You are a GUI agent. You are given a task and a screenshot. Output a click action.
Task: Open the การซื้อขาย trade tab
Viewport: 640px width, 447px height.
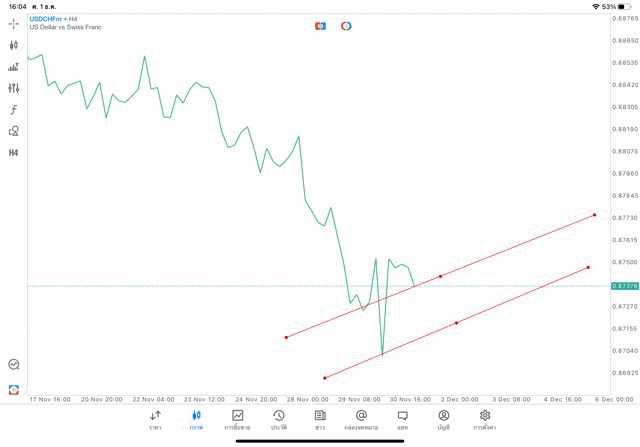coord(238,419)
